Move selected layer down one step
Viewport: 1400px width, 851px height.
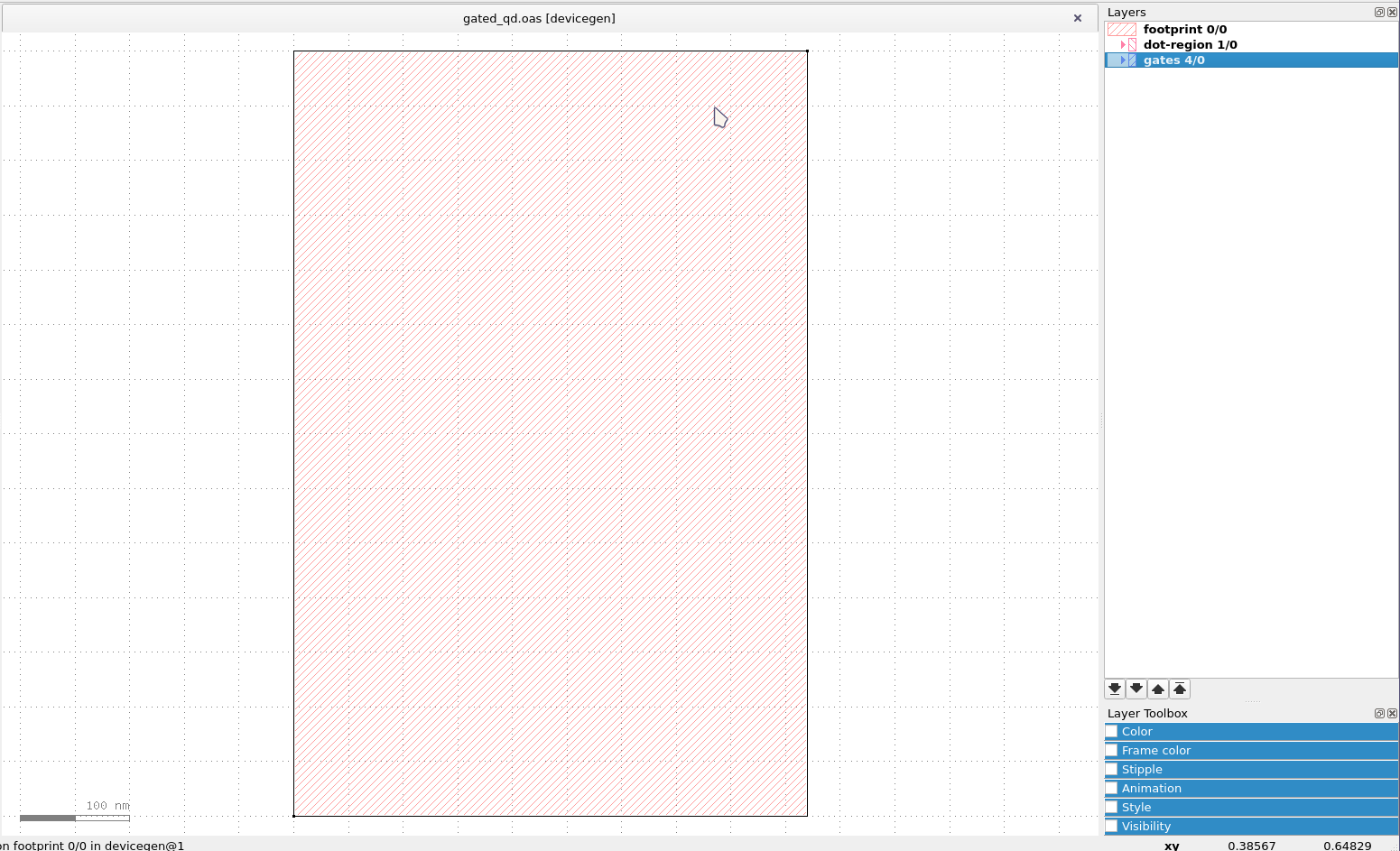click(1136, 689)
